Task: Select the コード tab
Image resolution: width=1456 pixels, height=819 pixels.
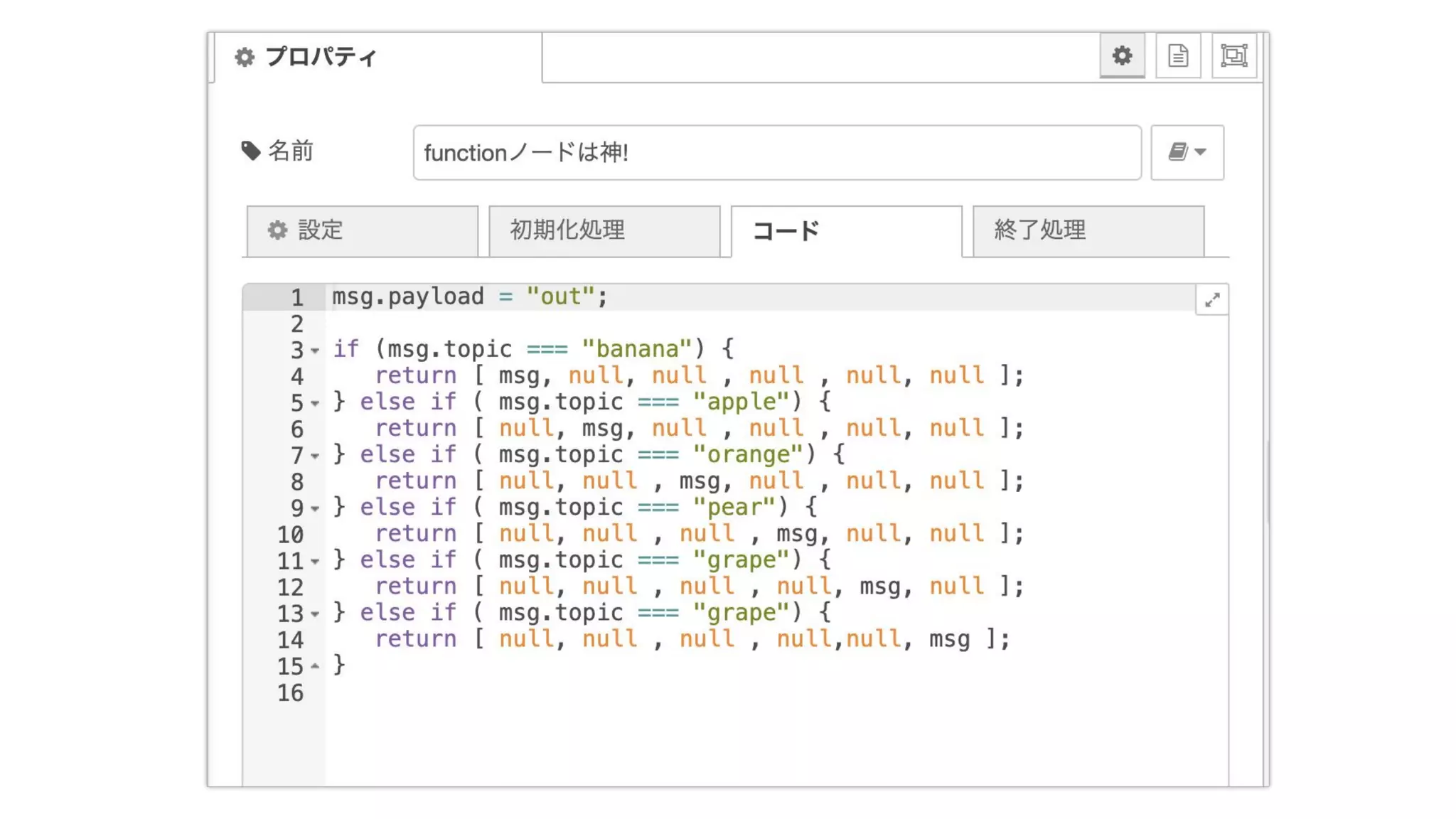Action: pos(846,230)
